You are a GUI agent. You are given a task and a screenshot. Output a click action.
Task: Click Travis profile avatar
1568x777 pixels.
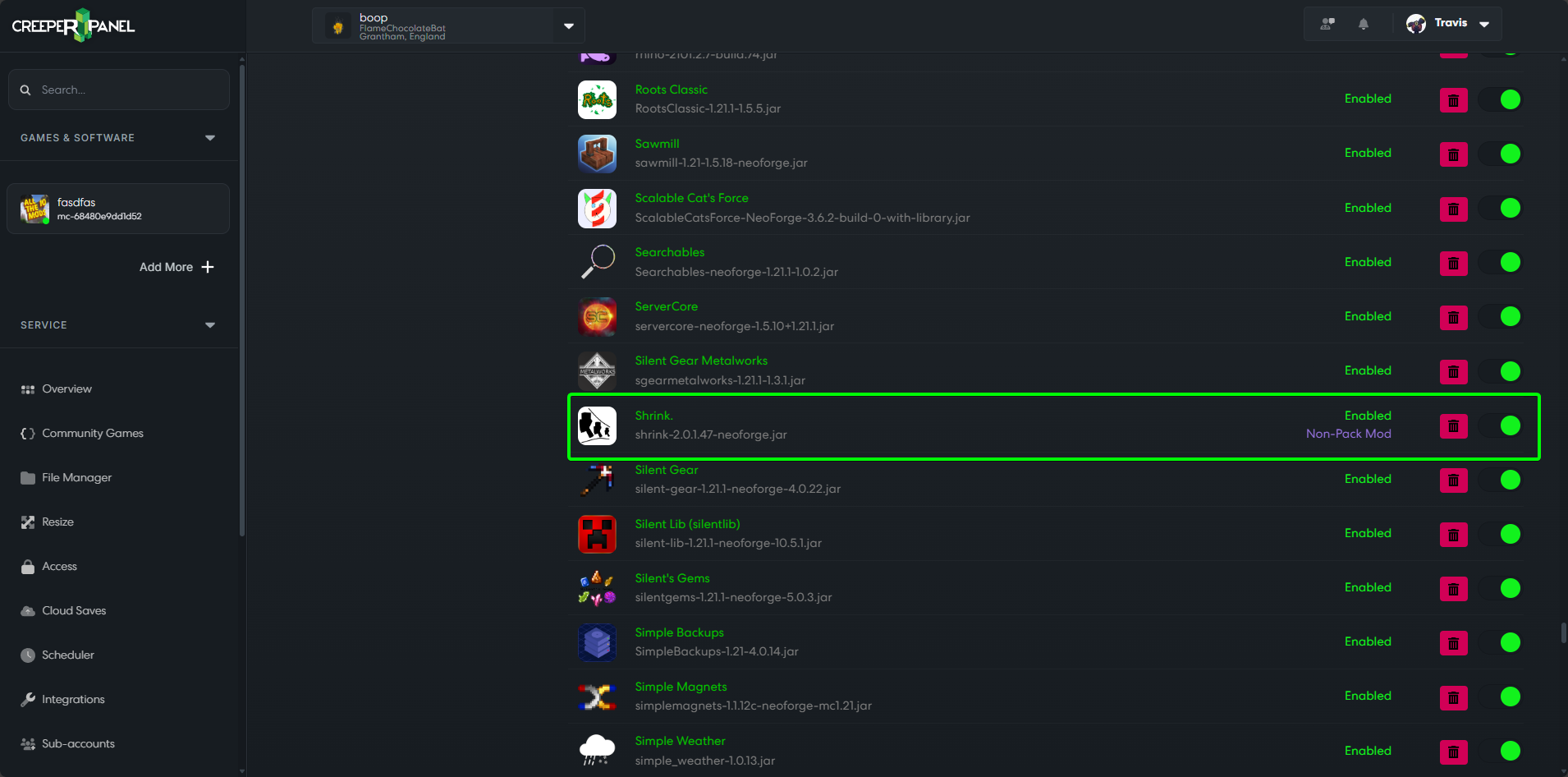click(x=1415, y=24)
